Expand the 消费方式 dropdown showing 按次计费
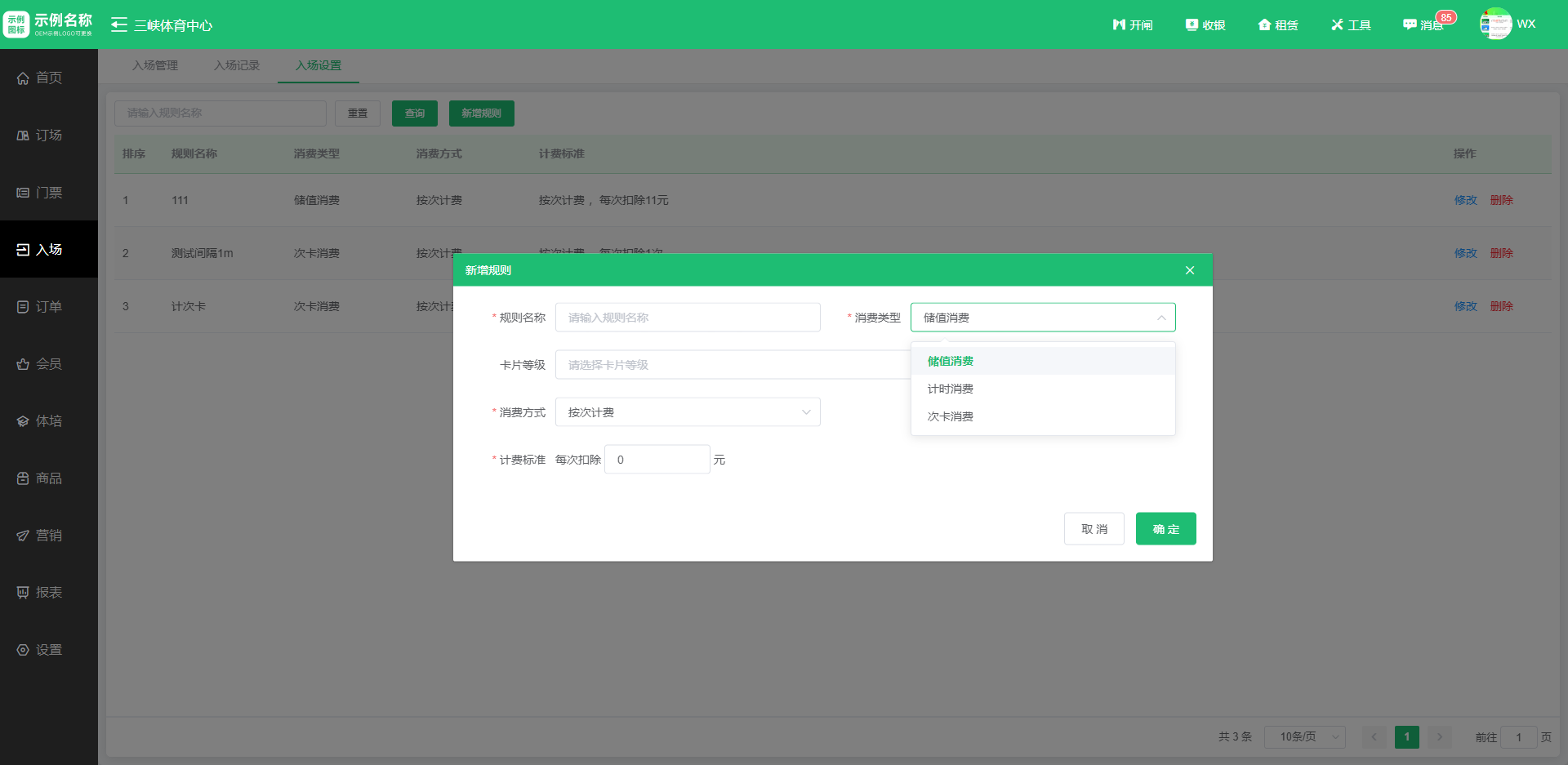The image size is (1568, 765). (x=688, y=412)
